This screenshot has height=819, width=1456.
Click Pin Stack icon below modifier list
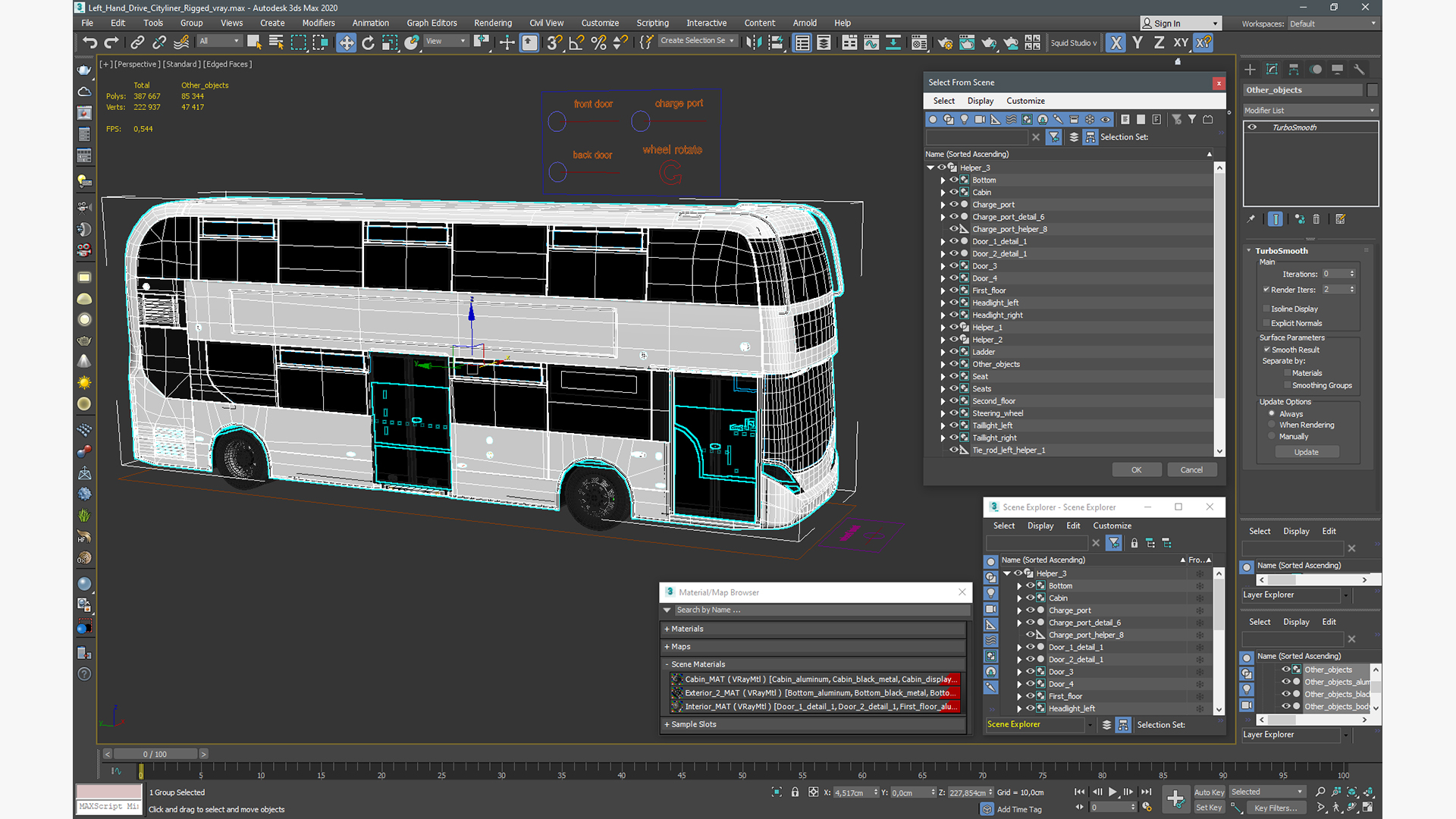point(1251,219)
